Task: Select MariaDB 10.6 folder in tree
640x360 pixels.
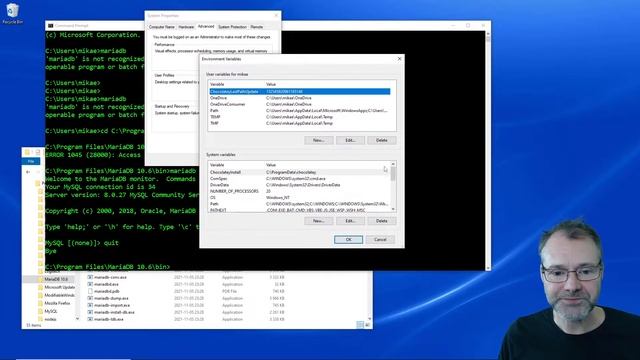Action: point(56,279)
